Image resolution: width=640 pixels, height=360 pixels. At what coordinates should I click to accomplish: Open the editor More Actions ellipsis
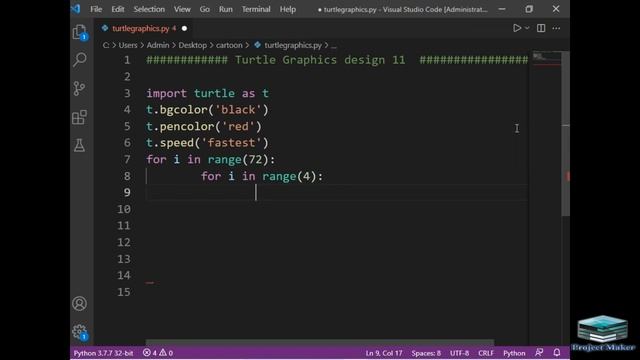click(x=556, y=28)
